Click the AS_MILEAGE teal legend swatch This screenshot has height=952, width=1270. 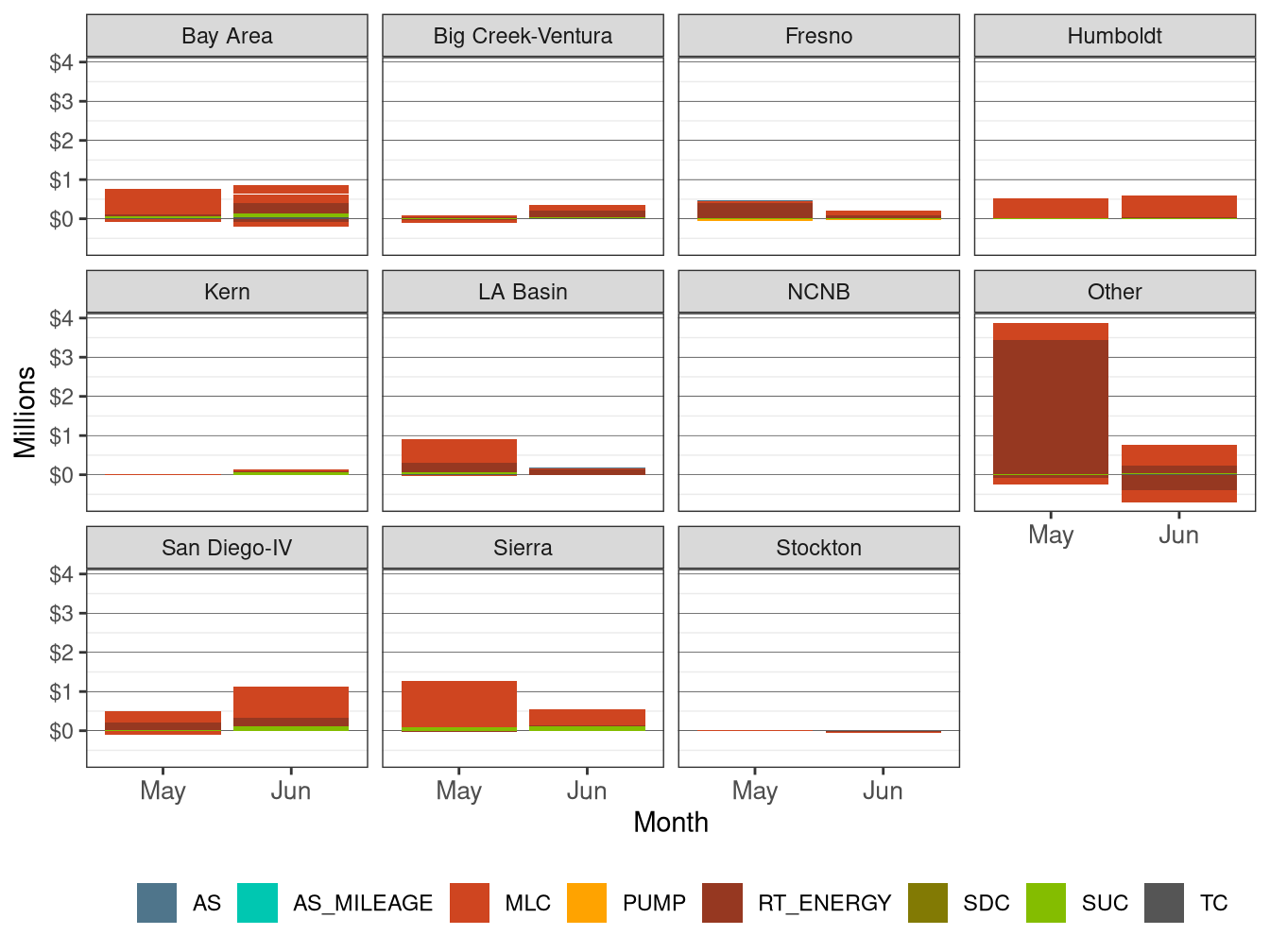click(257, 903)
